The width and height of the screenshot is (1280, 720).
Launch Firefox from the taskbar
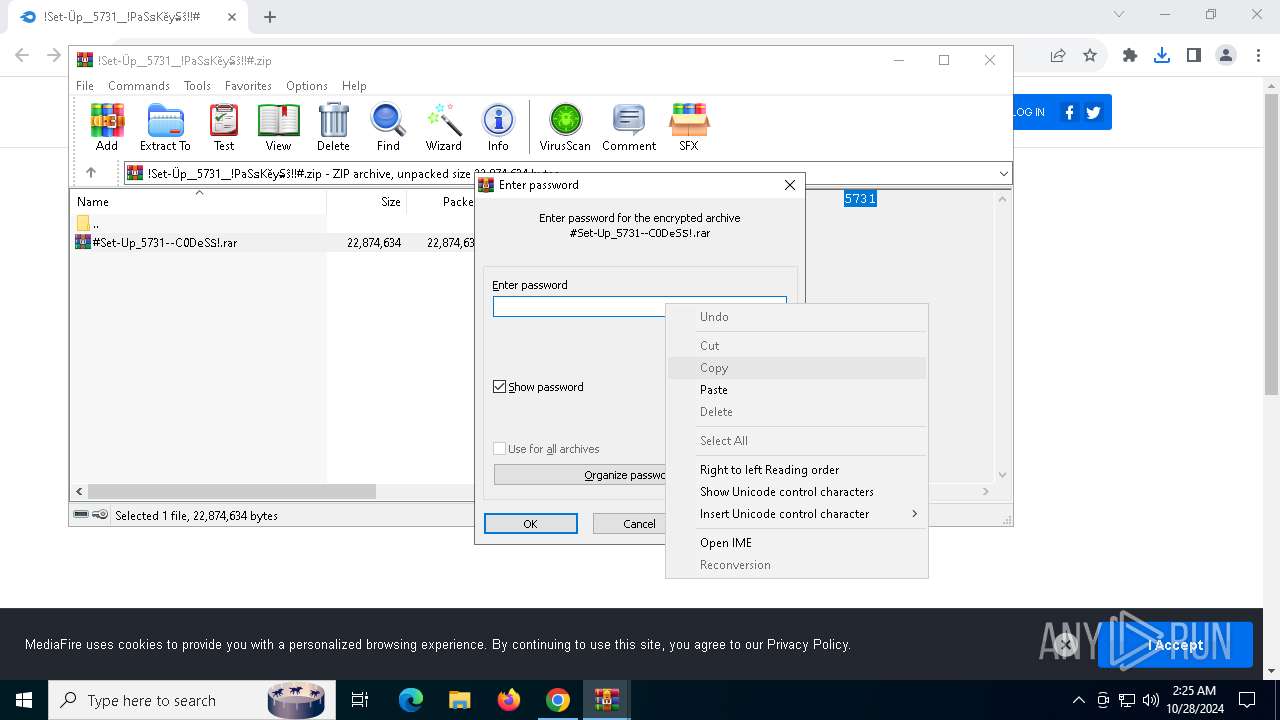coord(509,700)
